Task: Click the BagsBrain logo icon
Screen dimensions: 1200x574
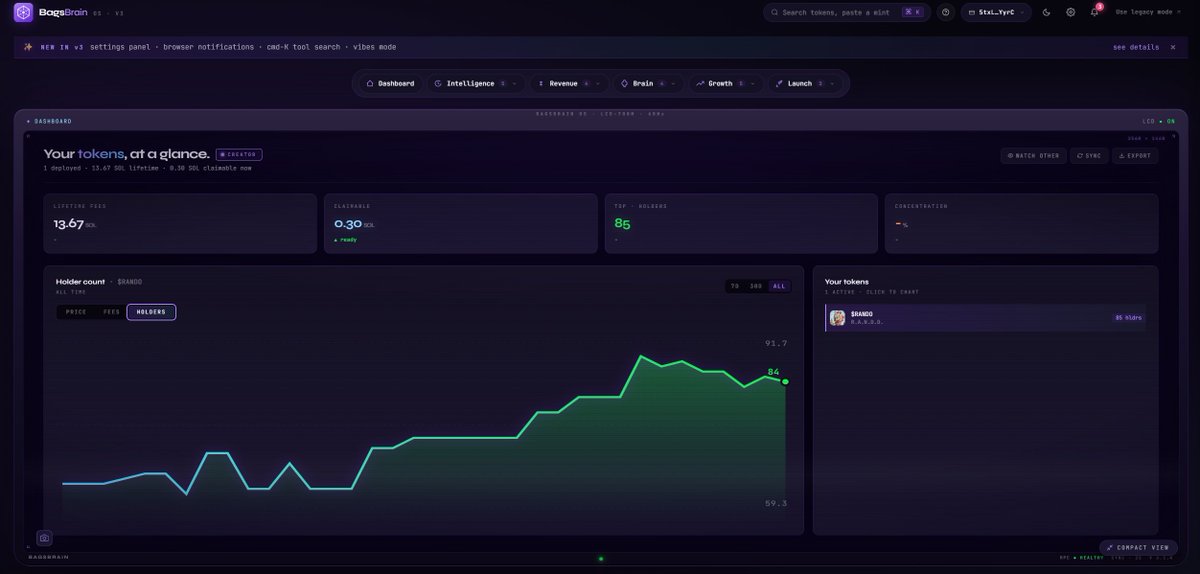Action: pos(23,12)
